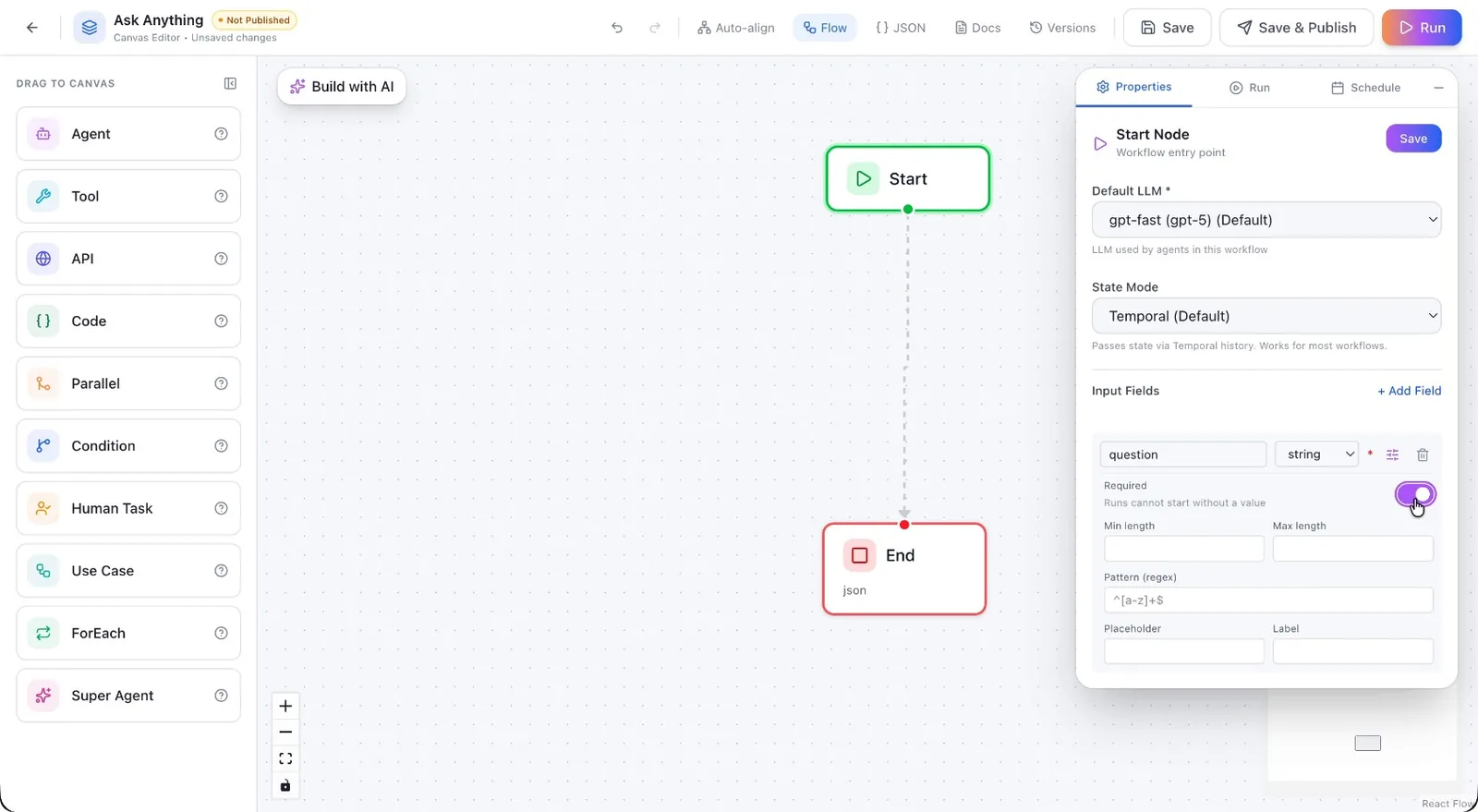The width and height of the screenshot is (1478, 812).
Task: Open help for the ForEach node
Action: pos(221,633)
